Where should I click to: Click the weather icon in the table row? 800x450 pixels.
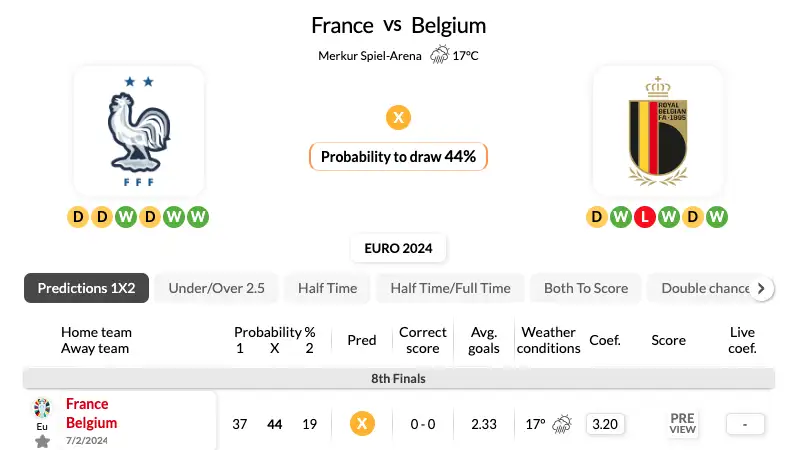(562, 424)
